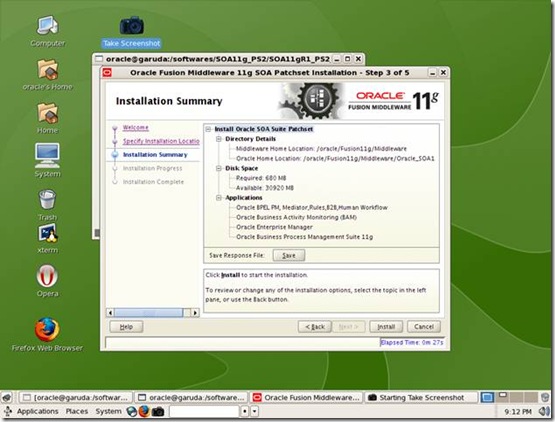Cancel the patchset installation
Viewport: 555px width, 422px height.
(424, 327)
